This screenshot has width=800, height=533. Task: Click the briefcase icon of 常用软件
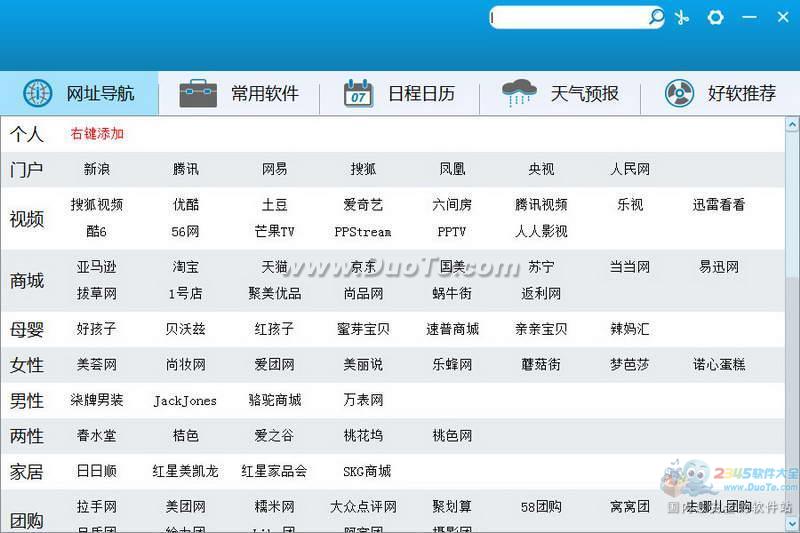pyautogui.click(x=198, y=93)
